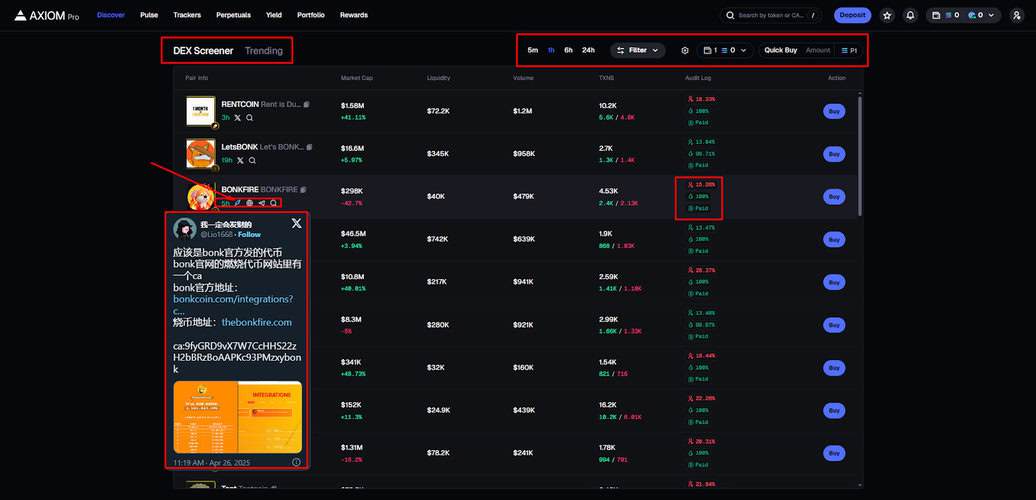
Task: Click BONKFIRE's search magnifier icon
Action: (x=274, y=203)
